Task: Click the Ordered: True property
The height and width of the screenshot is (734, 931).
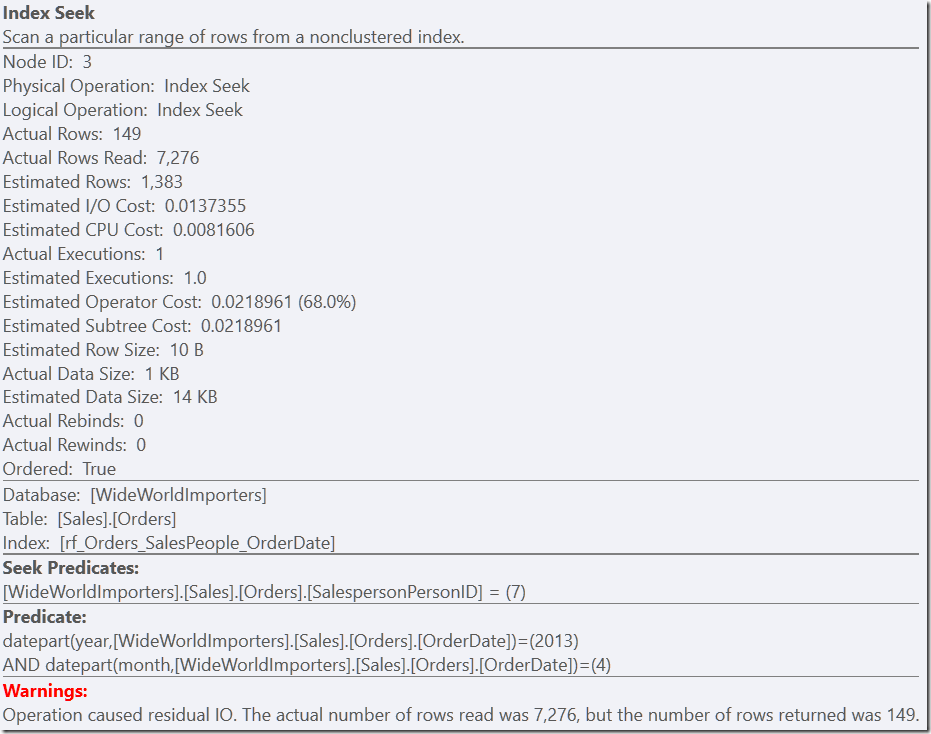Action: click(x=59, y=469)
